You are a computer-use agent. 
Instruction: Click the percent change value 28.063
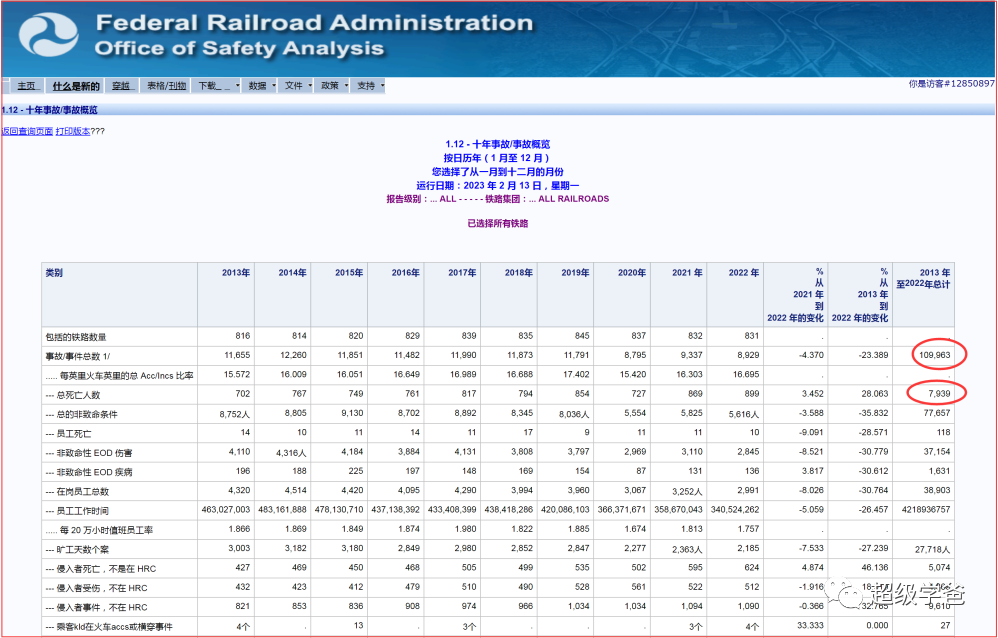pyautogui.click(x=875, y=393)
